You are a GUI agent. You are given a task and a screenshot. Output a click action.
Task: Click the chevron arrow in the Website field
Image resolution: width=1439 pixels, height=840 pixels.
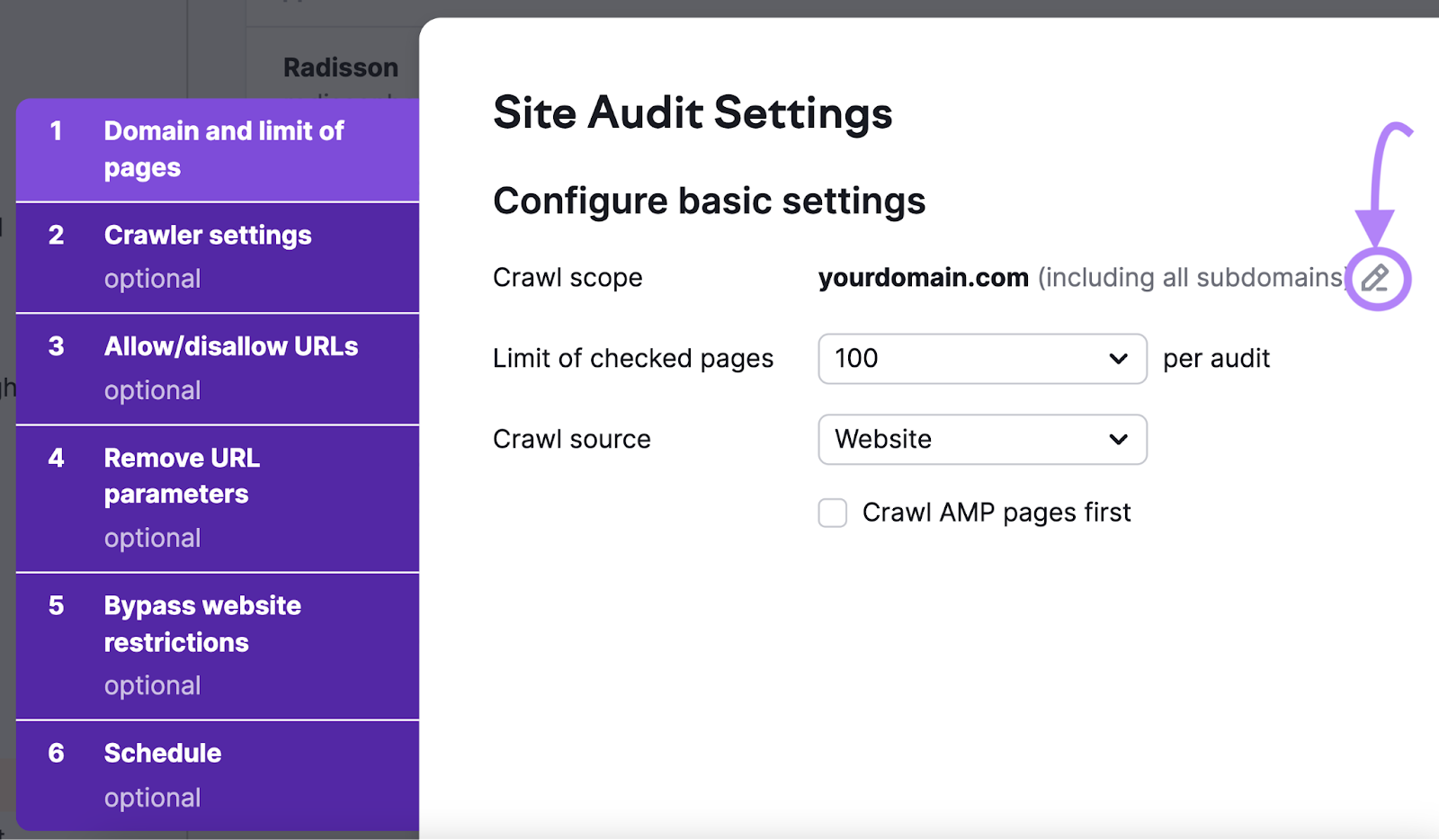coord(1118,440)
